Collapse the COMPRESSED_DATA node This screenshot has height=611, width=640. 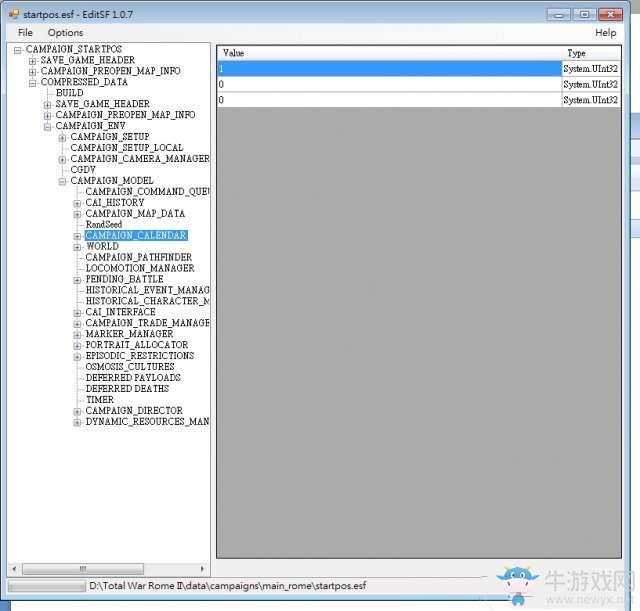click(x=32, y=83)
